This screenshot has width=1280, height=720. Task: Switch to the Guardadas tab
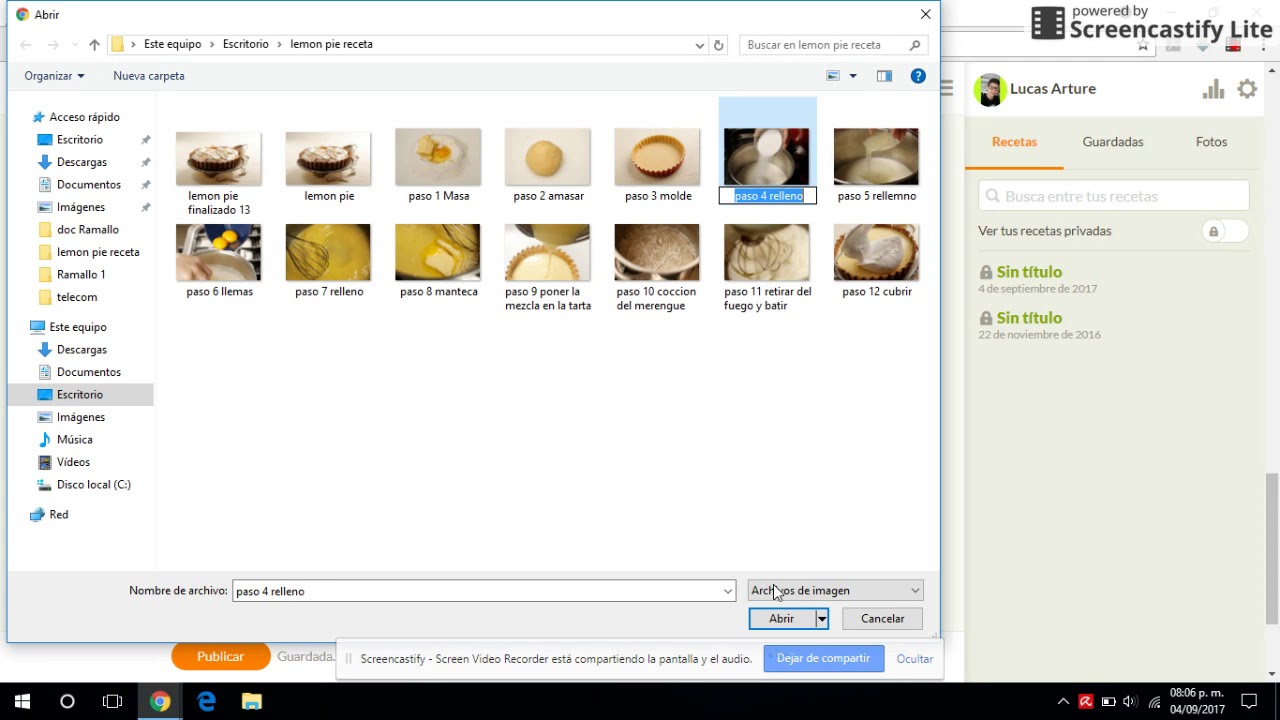pyautogui.click(x=1113, y=142)
